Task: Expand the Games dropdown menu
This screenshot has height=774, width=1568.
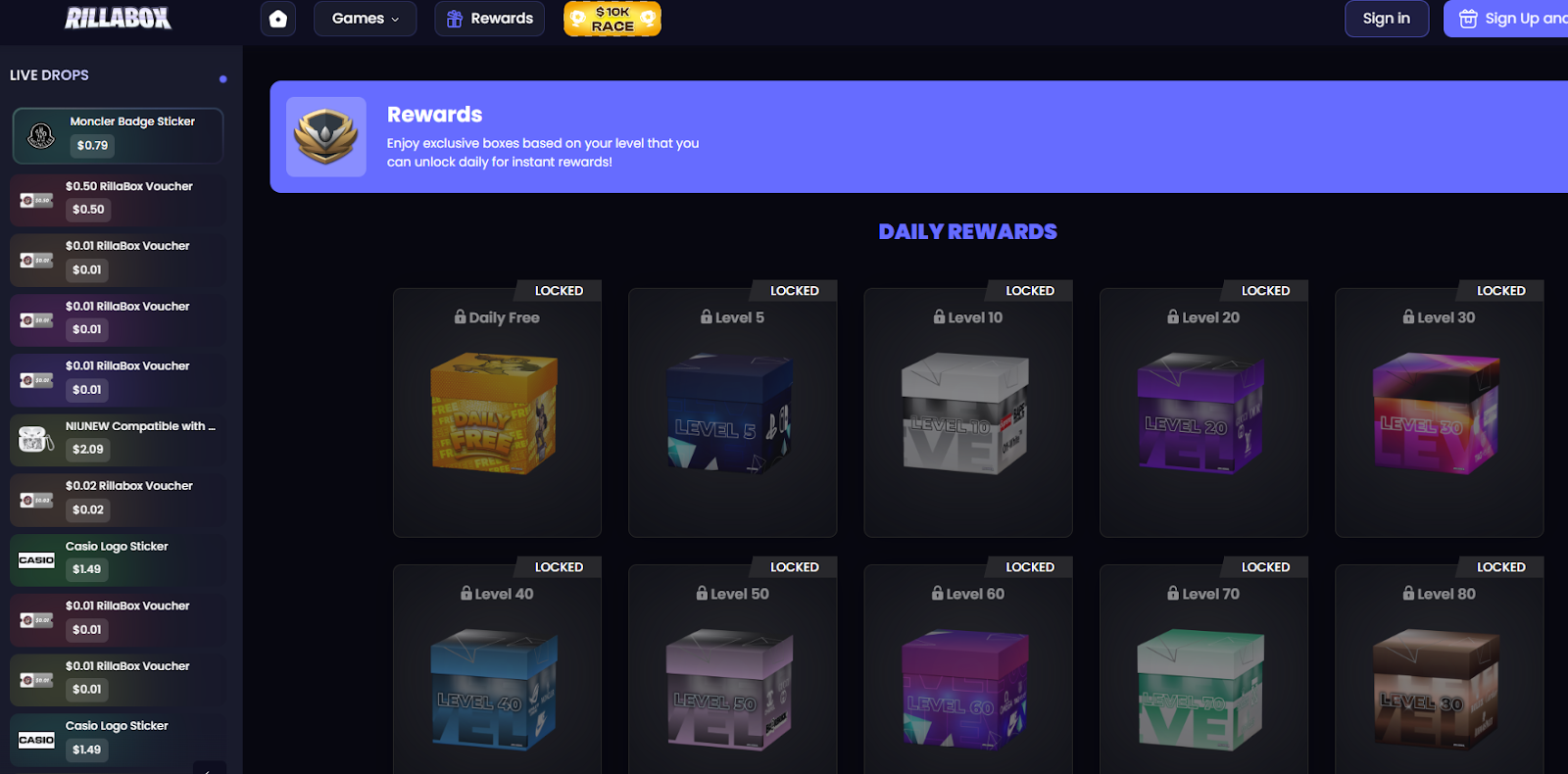Action: pos(365,19)
